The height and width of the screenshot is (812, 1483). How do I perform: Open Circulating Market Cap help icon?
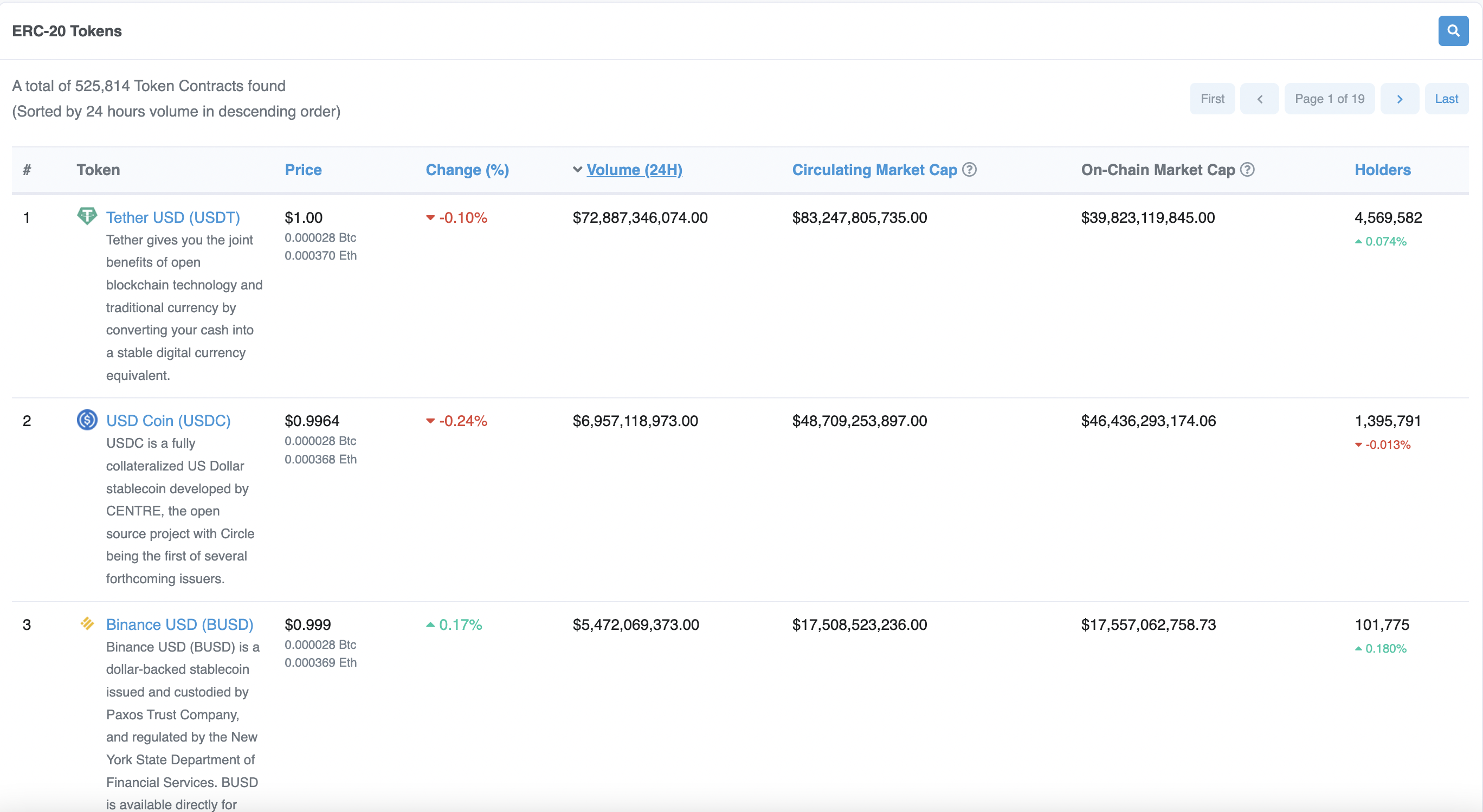pos(970,169)
